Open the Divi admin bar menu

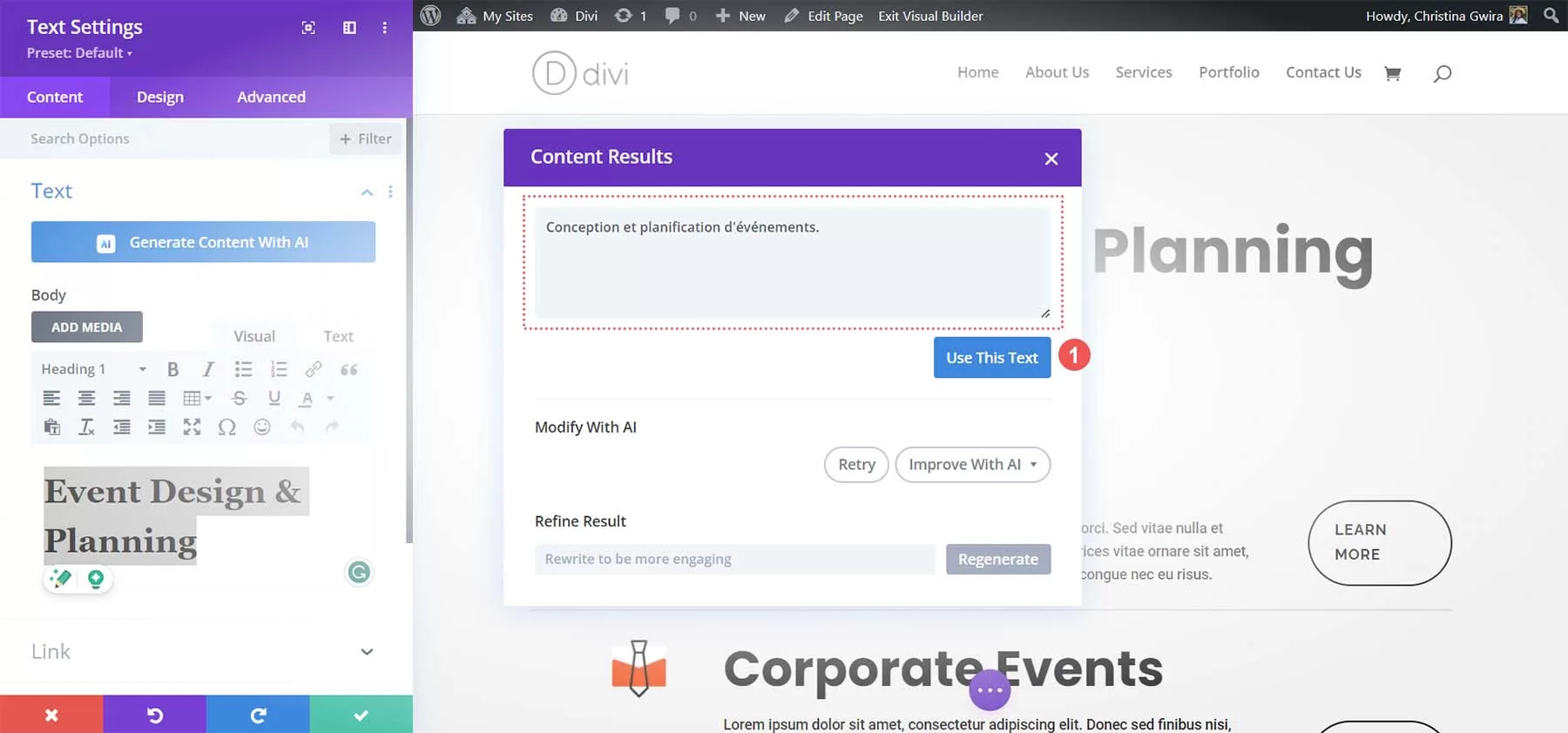[574, 16]
